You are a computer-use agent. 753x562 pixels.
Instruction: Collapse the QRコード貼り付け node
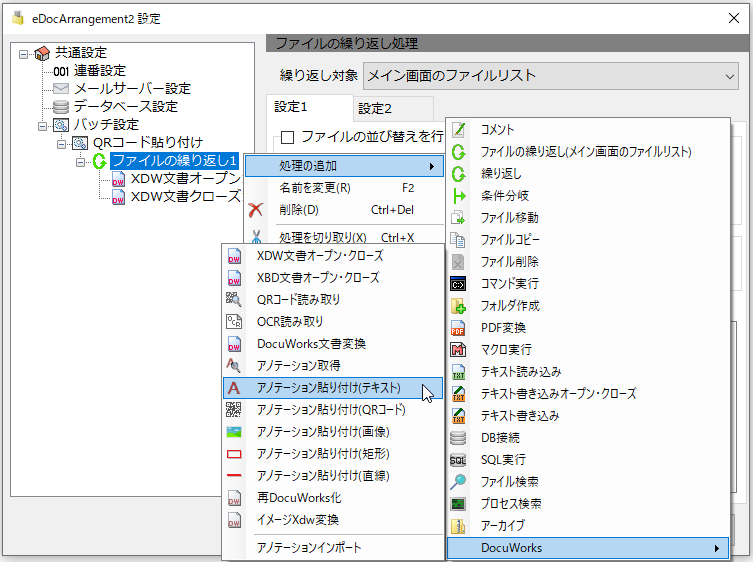61,144
